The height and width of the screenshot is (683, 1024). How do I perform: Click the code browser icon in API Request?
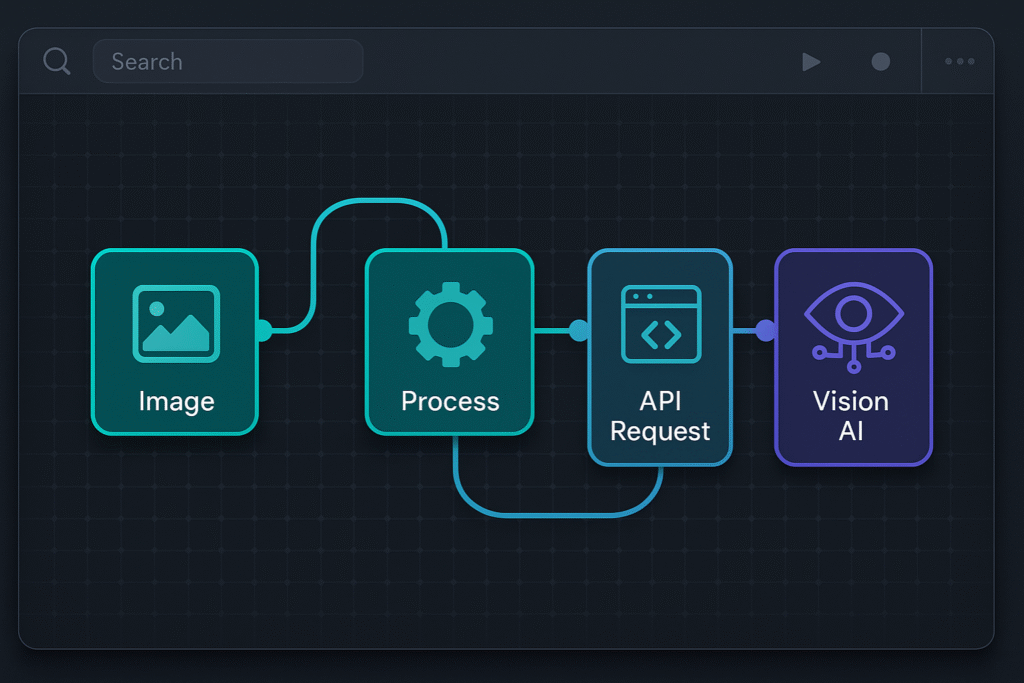(x=660, y=324)
